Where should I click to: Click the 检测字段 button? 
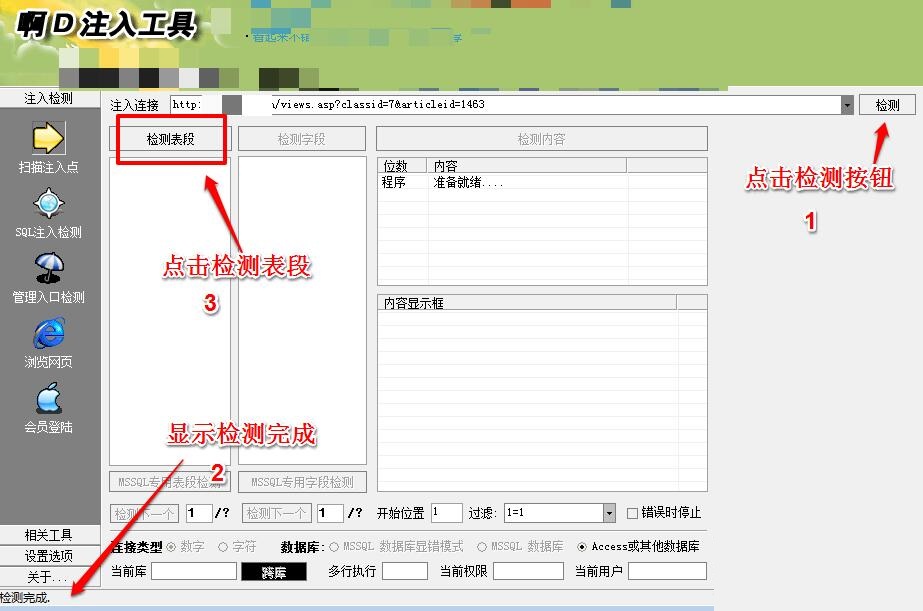301,139
